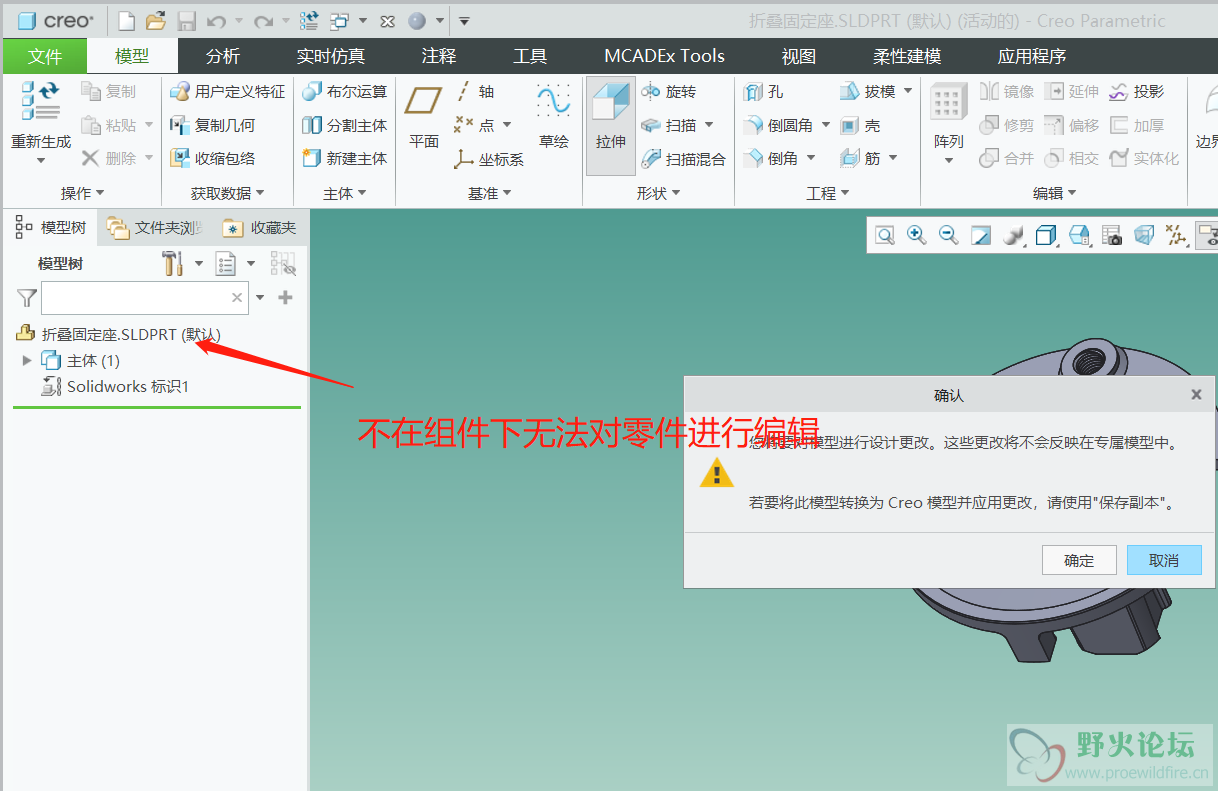Open the filter funnel options
1218x791 pixels.
pyautogui.click(x=27, y=297)
